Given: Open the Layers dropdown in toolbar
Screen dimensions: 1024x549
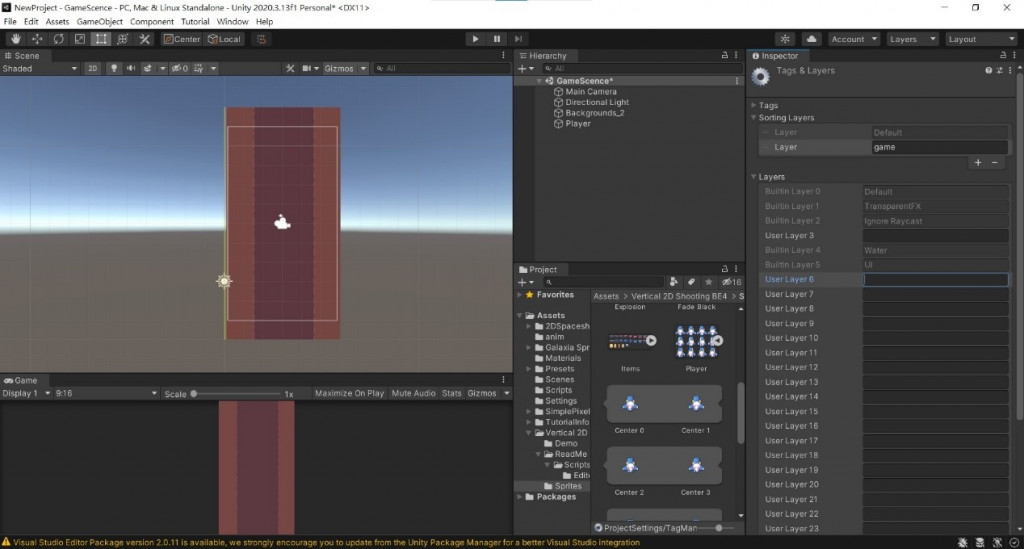Looking at the screenshot, I should pos(912,39).
